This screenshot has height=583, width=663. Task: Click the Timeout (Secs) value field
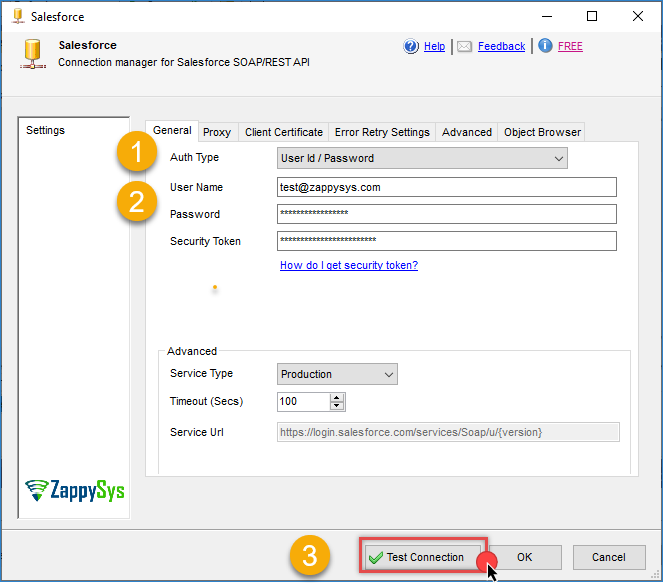coord(304,402)
